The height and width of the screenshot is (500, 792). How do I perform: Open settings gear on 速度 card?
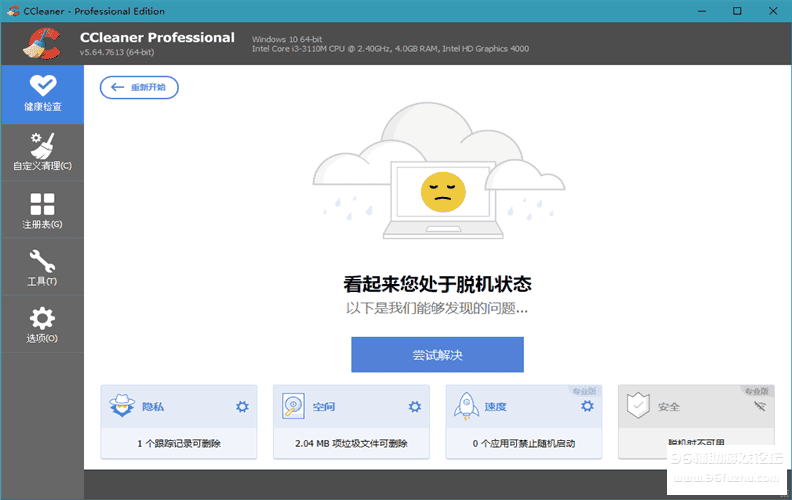[x=587, y=406]
